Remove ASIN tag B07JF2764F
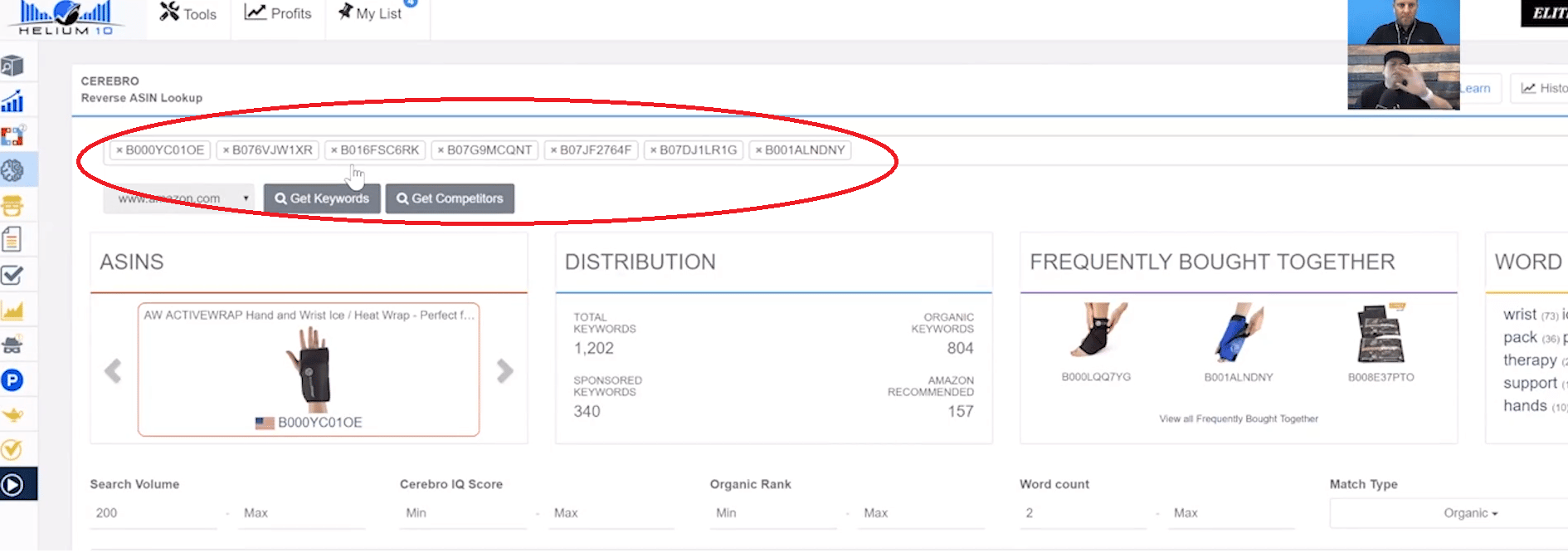Image resolution: width=1568 pixels, height=553 pixels. [x=553, y=150]
